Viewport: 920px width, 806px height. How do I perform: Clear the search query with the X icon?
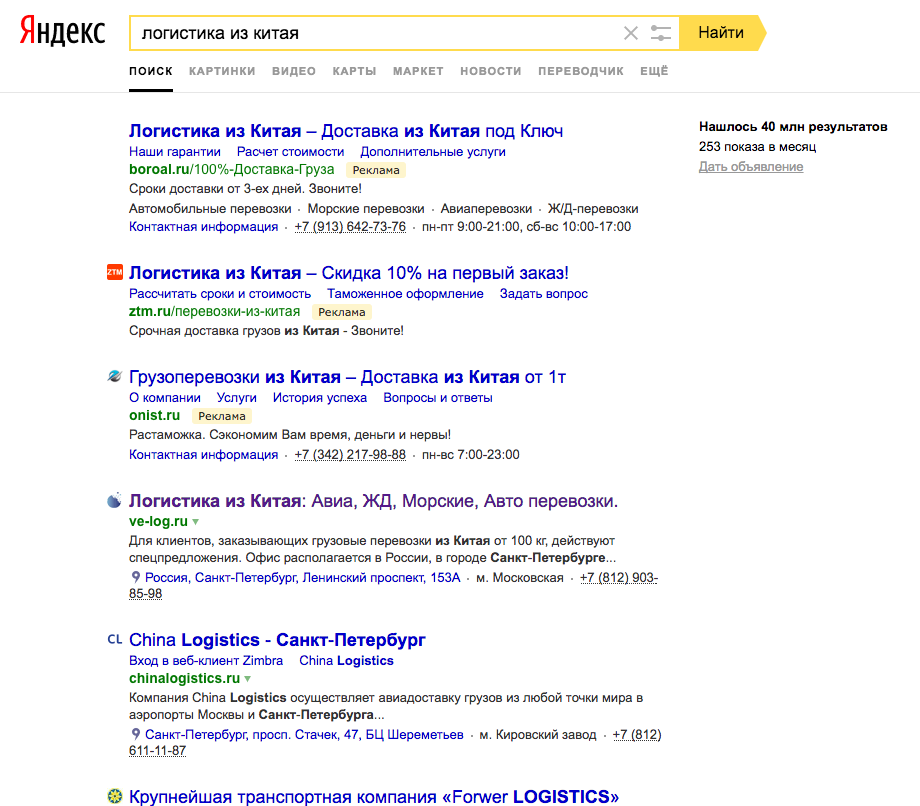(631, 33)
